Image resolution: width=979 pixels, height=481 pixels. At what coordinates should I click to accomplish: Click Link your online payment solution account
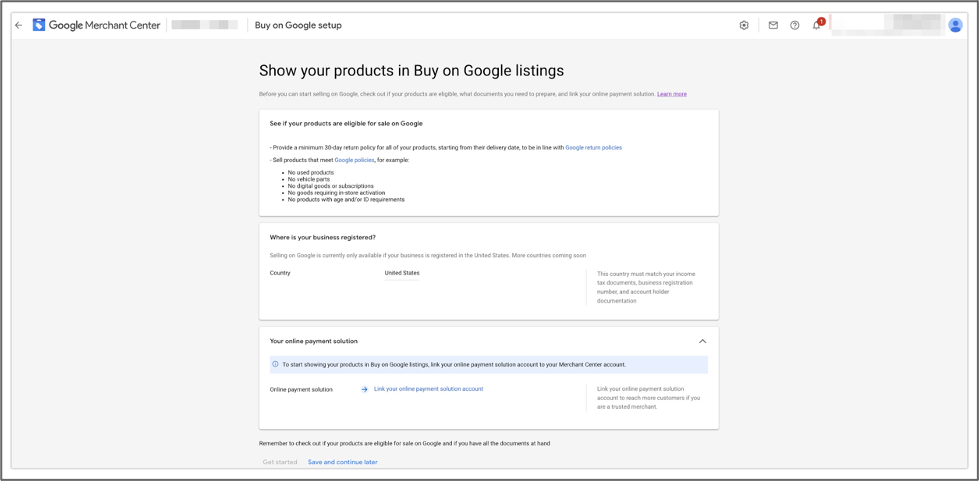point(428,389)
